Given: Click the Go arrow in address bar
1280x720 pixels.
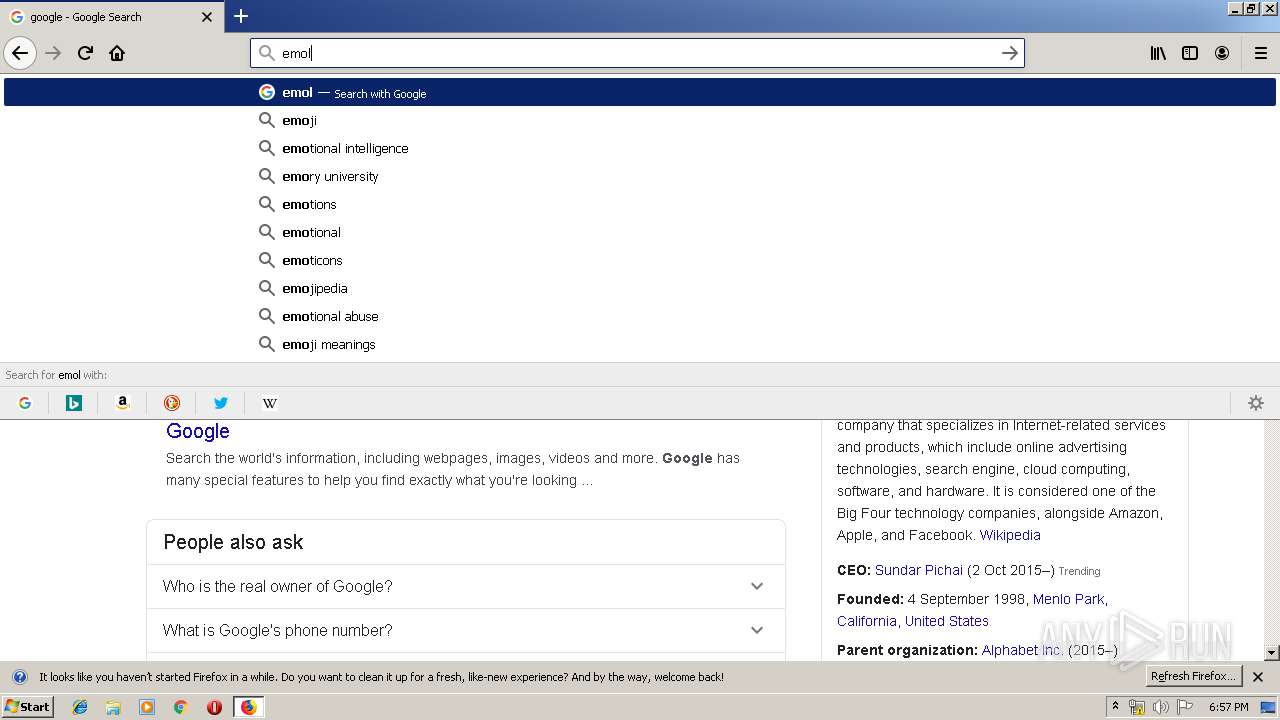Looking at the screenshot, I should click(1010, 53).
